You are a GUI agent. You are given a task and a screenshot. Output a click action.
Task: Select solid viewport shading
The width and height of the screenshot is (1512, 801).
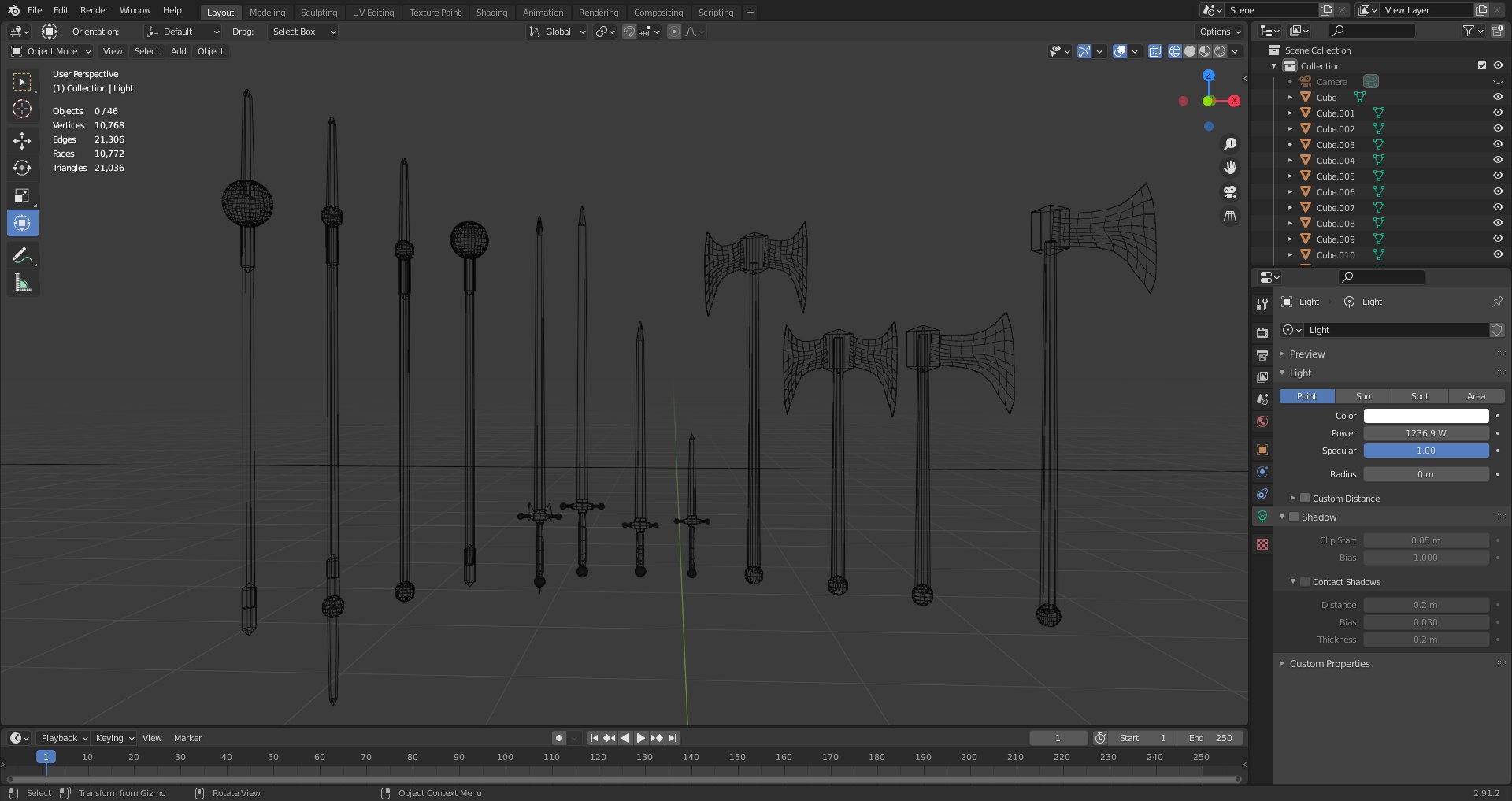coord(1190,51)
